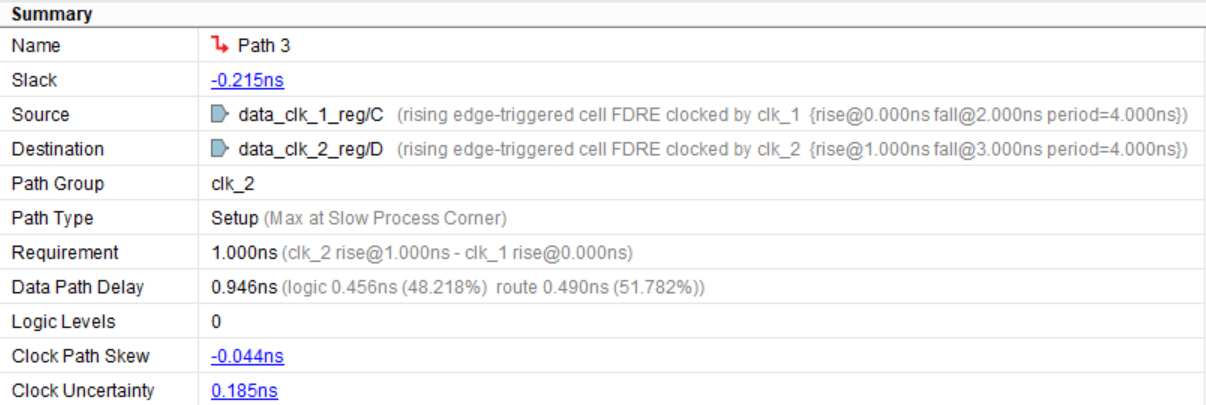
Task: Click the 0.946ns data path delay value
Action: pyautogui.click(x=244, y=287)
